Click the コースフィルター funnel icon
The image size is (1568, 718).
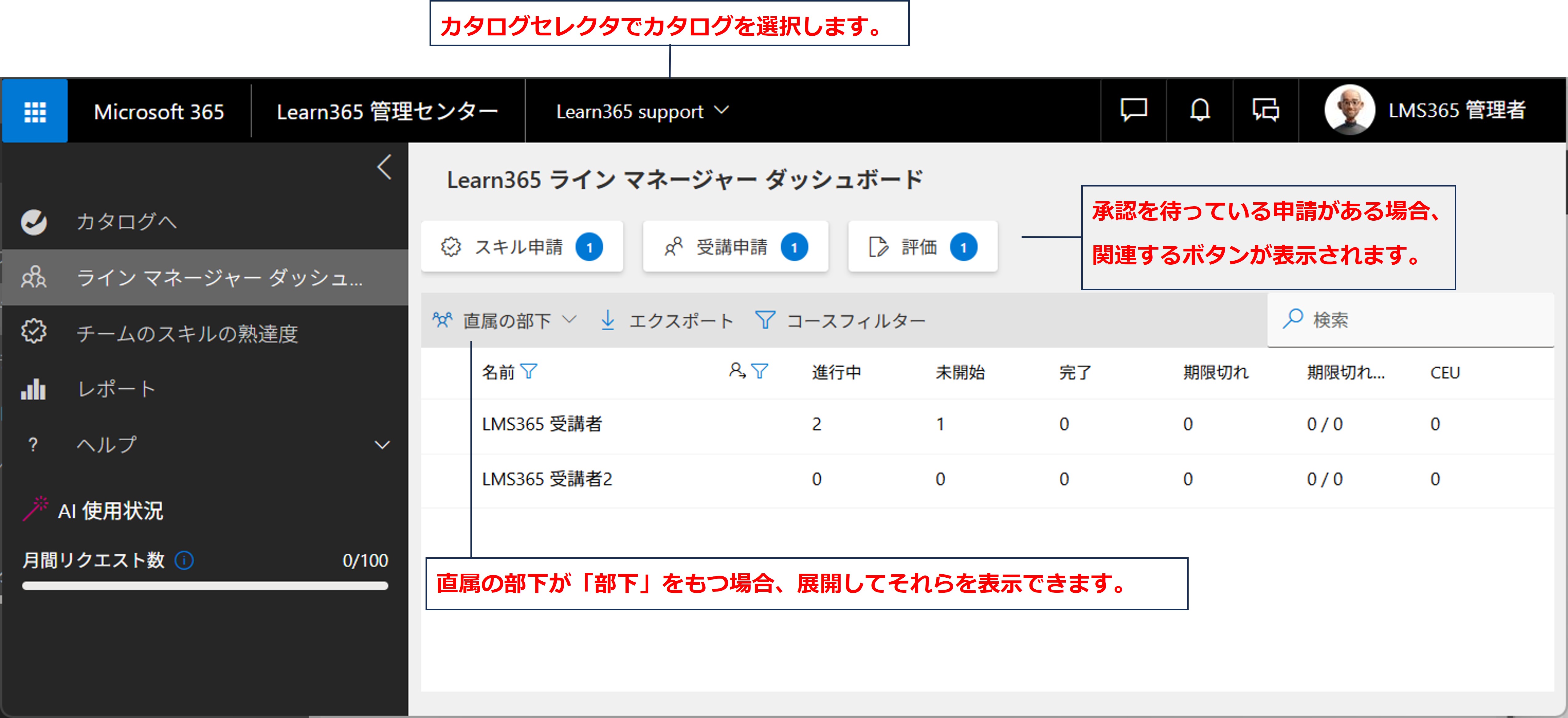pos(765,320)
